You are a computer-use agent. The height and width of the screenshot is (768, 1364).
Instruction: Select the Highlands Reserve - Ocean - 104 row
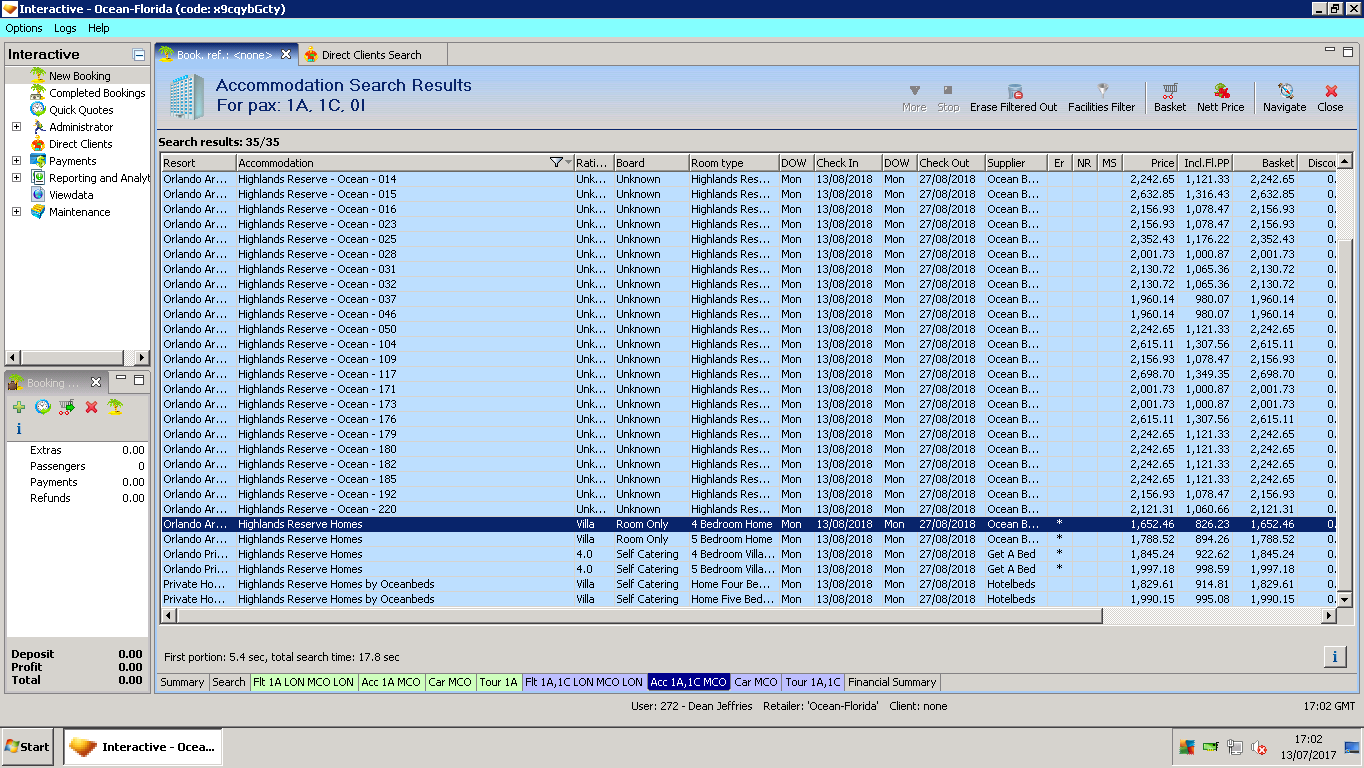point(317,344)
